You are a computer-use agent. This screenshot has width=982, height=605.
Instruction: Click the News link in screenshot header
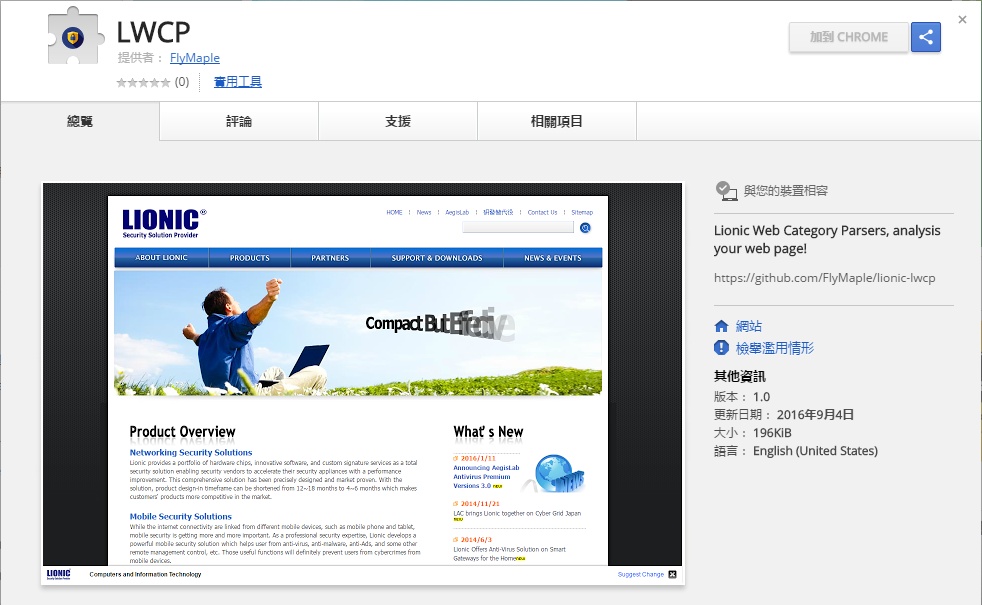424,212
